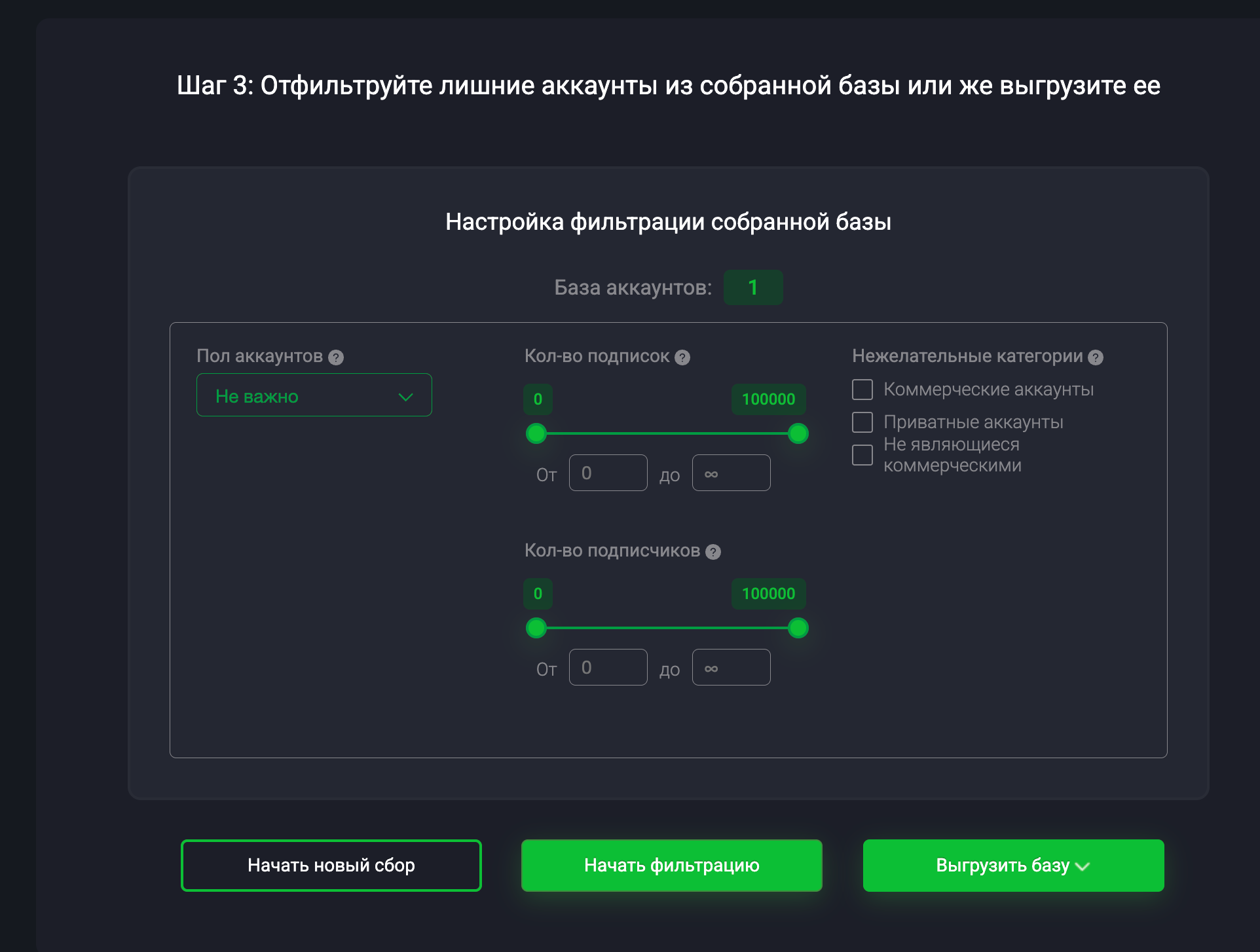This screenshot has width=1260, height=952.
Task: Open the Не важно gender dropdown
Action: tap(314, 395)
